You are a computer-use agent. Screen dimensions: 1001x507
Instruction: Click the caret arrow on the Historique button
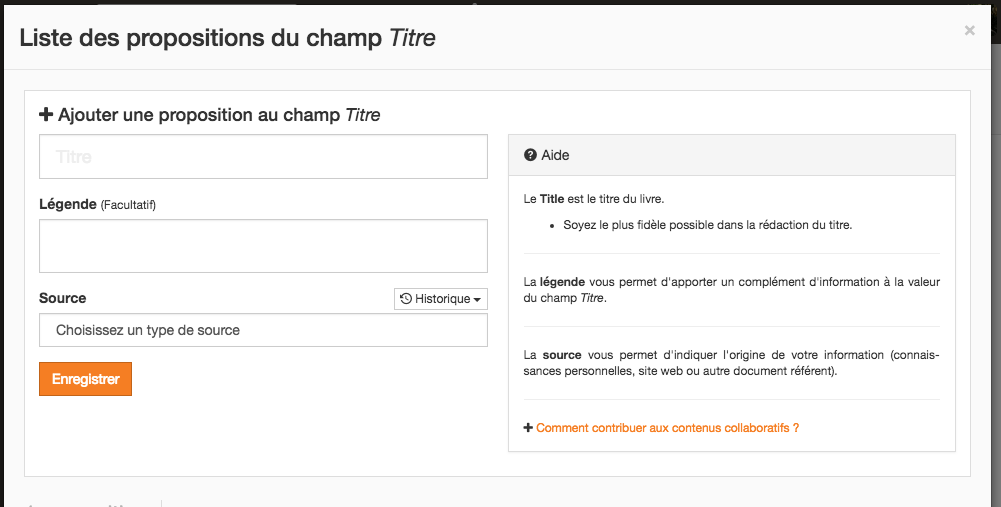point(477,299)
